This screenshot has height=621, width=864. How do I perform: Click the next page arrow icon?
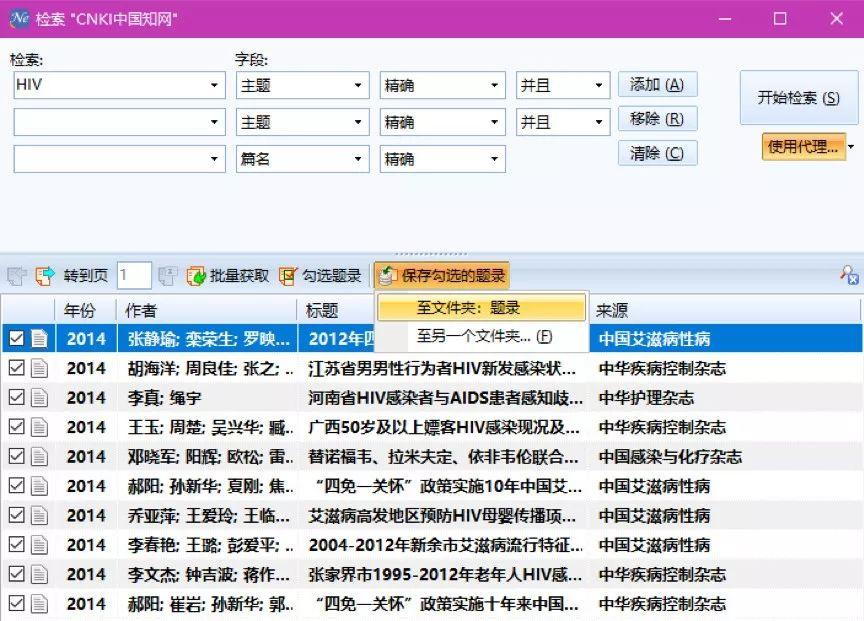click(45, 276)
